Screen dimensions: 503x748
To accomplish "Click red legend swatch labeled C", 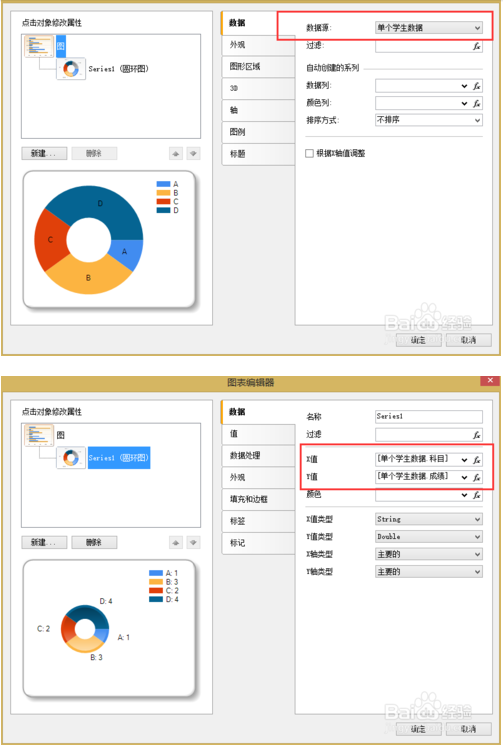I will click(163, 201).
